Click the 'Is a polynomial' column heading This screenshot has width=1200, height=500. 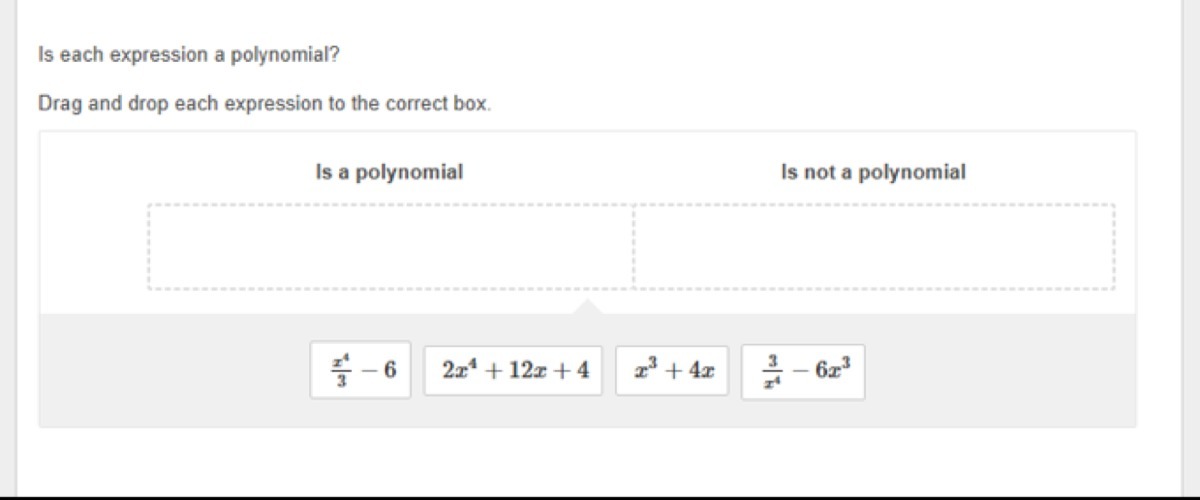389,172
